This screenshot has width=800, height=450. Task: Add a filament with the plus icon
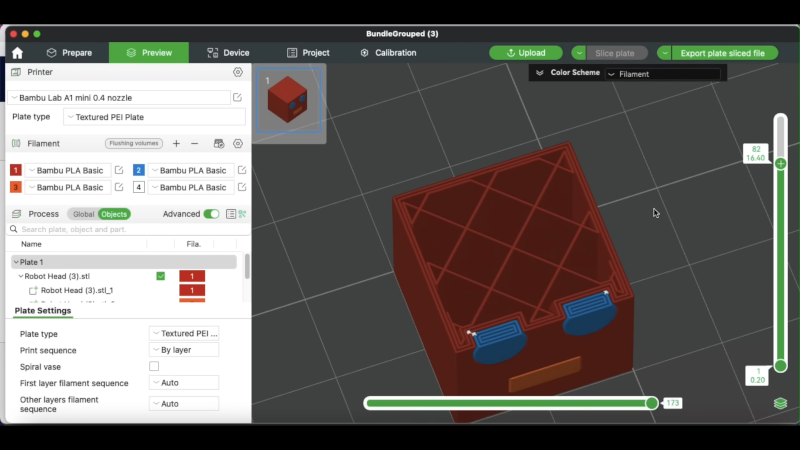[177, 144]
